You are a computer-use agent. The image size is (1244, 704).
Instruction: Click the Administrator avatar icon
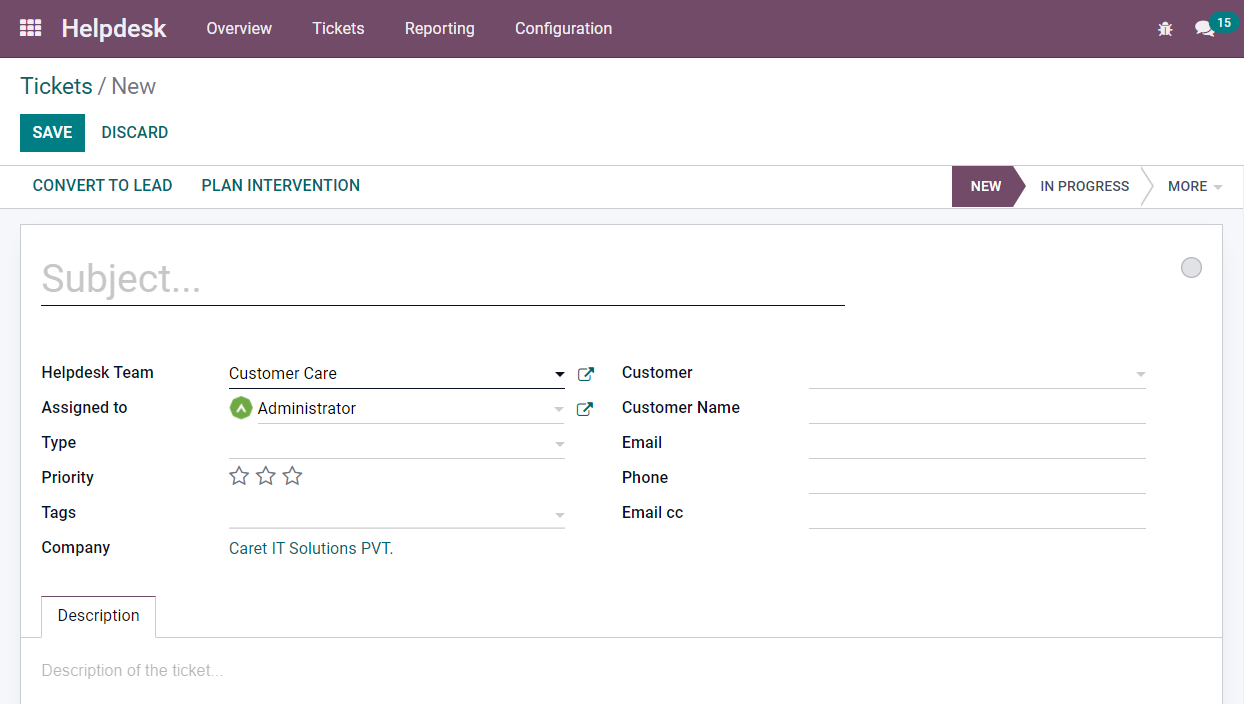[240, 408]
